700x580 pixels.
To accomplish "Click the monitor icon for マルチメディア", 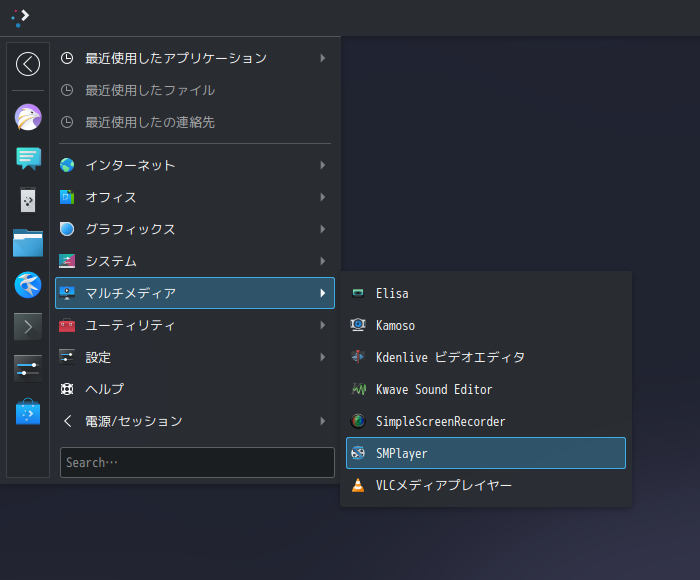I will [x=67, y=293].
